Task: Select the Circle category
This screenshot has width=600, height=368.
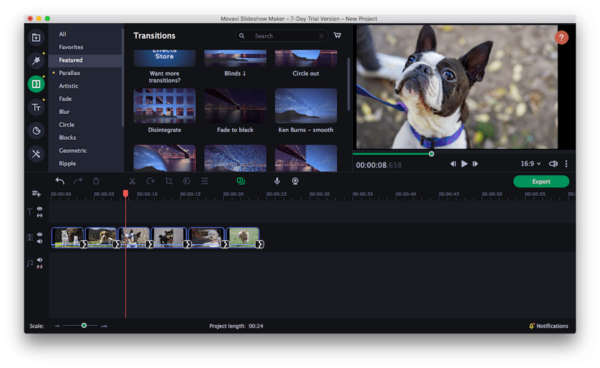Action: click(67, 125)
